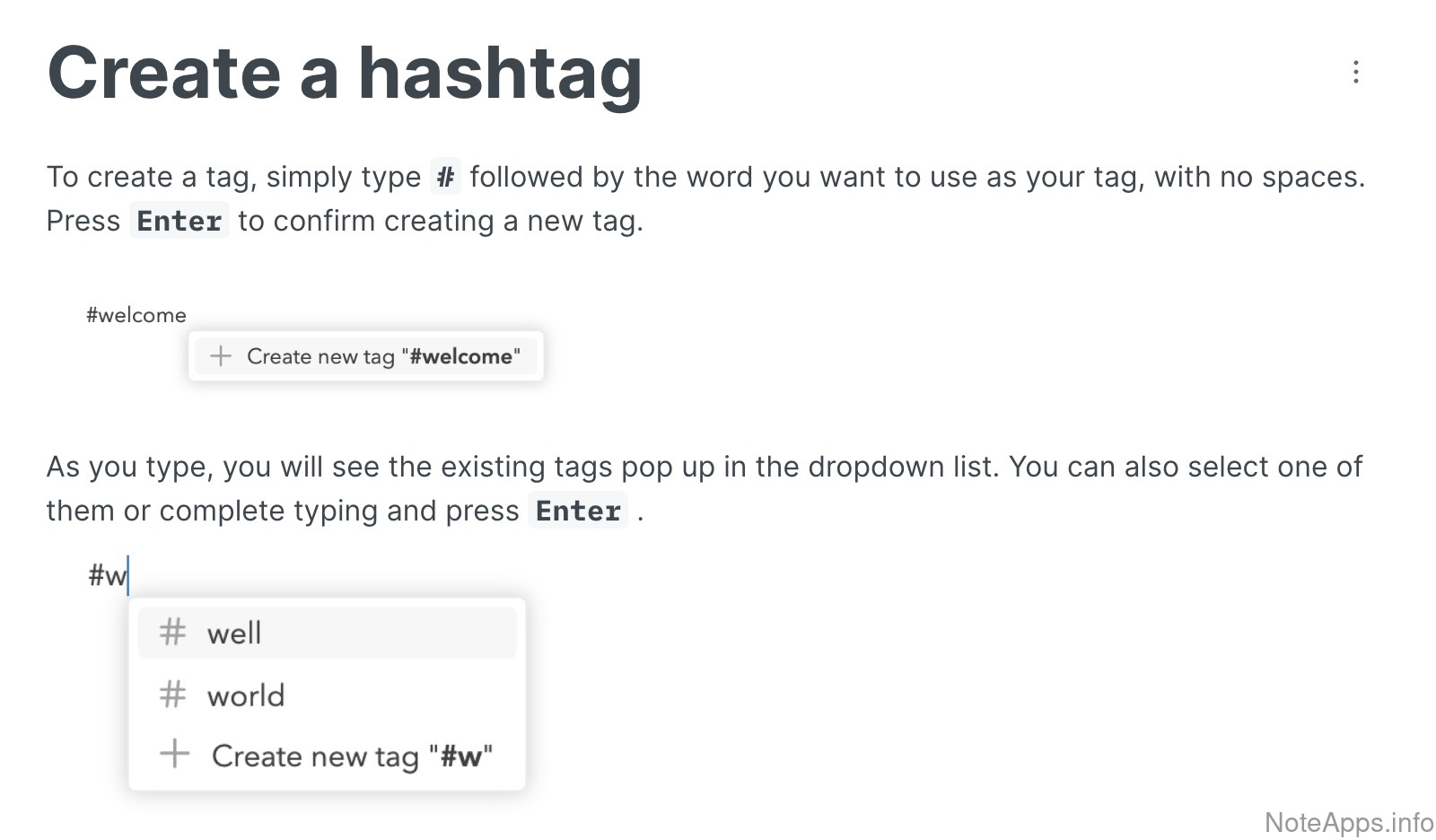Viewport: 1436px width, 840px height.
Task: Open the NoteApps.info watermark link
Action: [1348, 821]
